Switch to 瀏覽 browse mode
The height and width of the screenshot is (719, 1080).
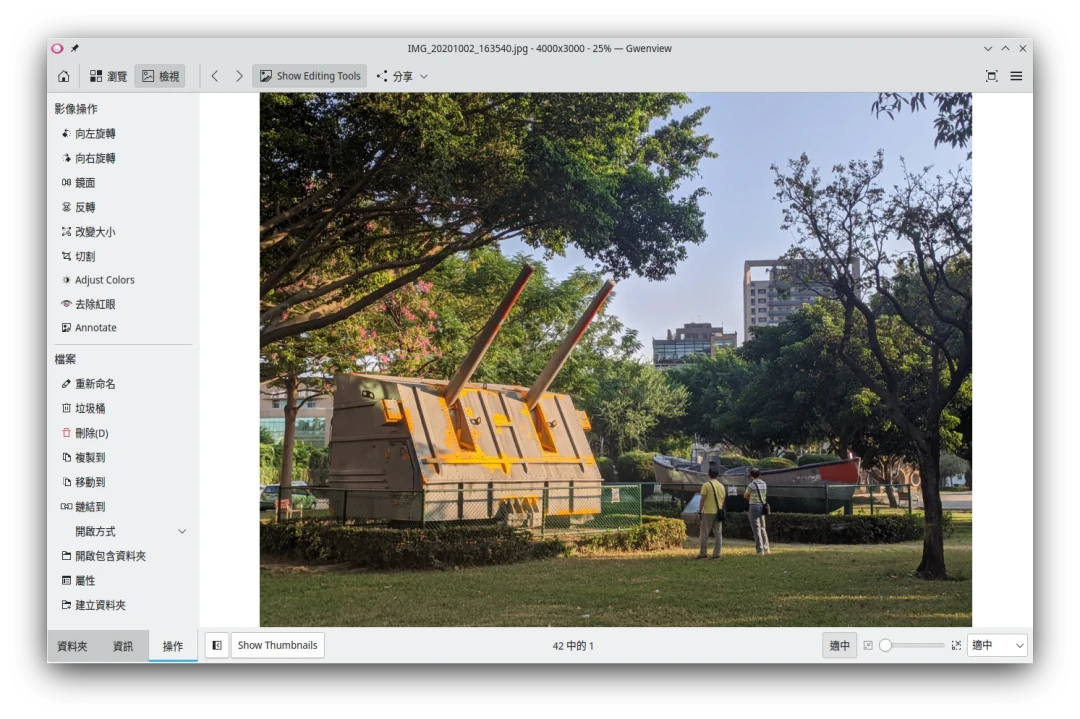click(108, 76)
